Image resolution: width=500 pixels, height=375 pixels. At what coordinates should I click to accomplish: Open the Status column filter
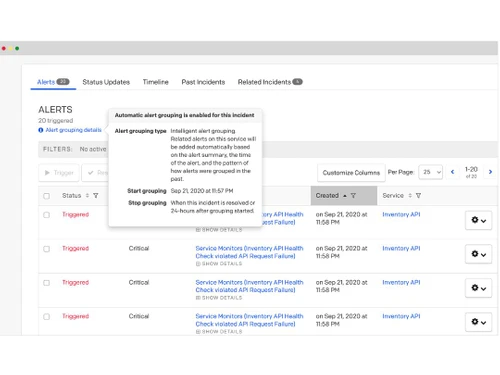coord(96,196)
